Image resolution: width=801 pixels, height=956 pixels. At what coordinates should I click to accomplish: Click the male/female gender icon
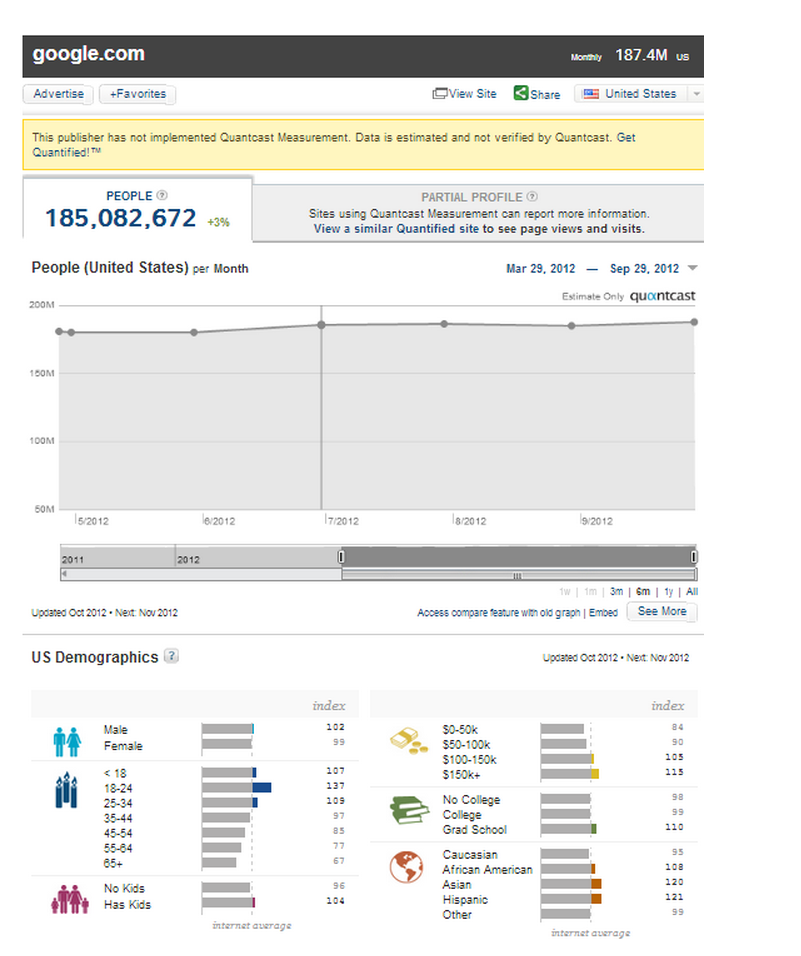coord(67,741)
